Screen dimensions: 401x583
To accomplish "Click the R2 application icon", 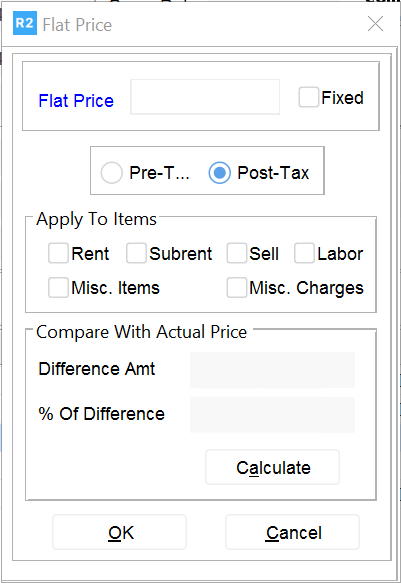I will 25,23.
